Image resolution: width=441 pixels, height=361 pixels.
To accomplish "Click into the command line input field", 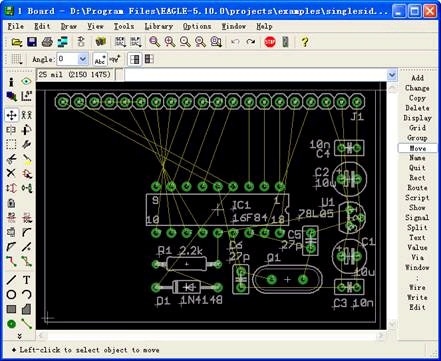I will 255,75.
